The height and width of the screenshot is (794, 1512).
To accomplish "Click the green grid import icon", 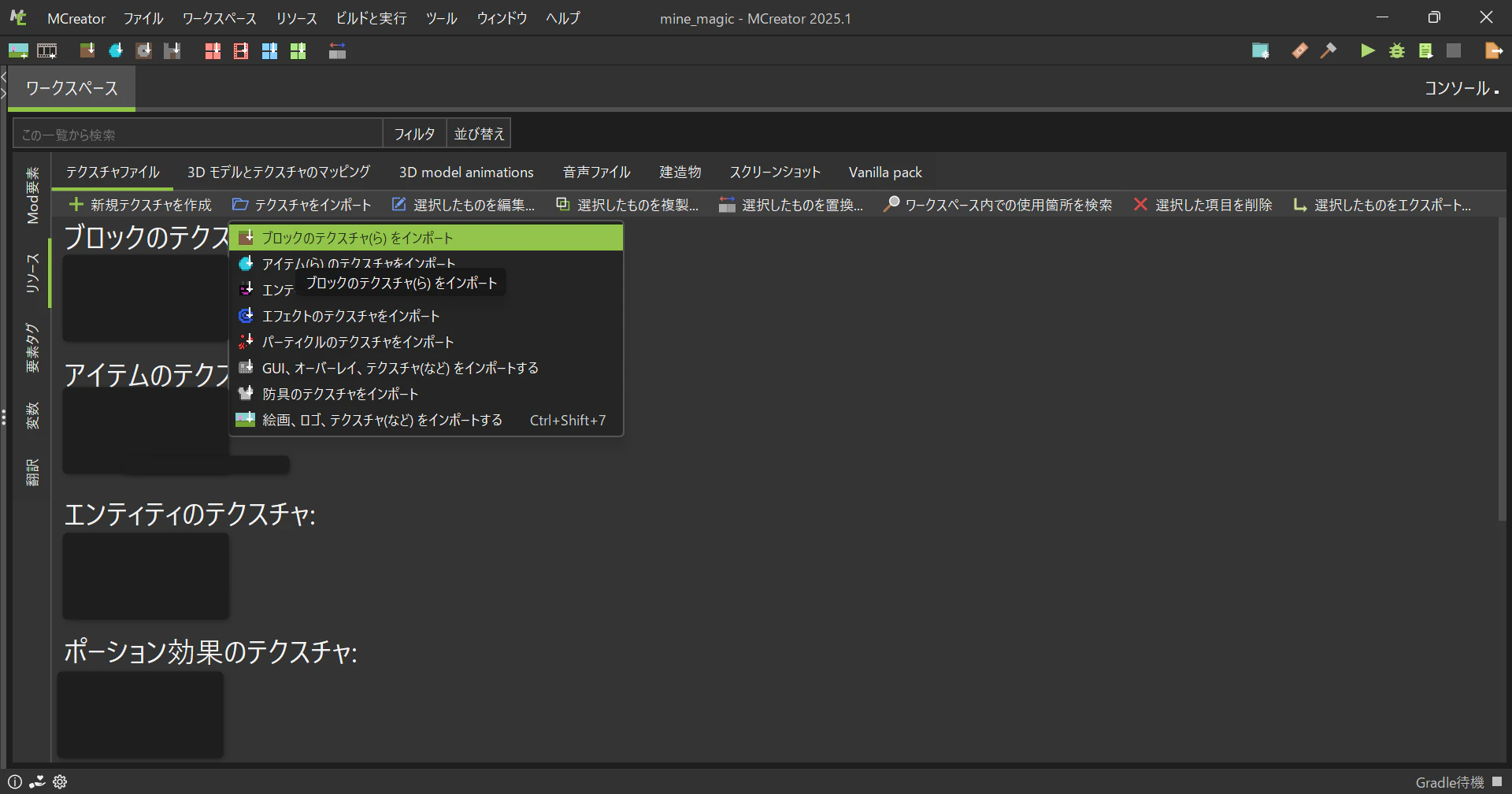I will pos(298,51).
